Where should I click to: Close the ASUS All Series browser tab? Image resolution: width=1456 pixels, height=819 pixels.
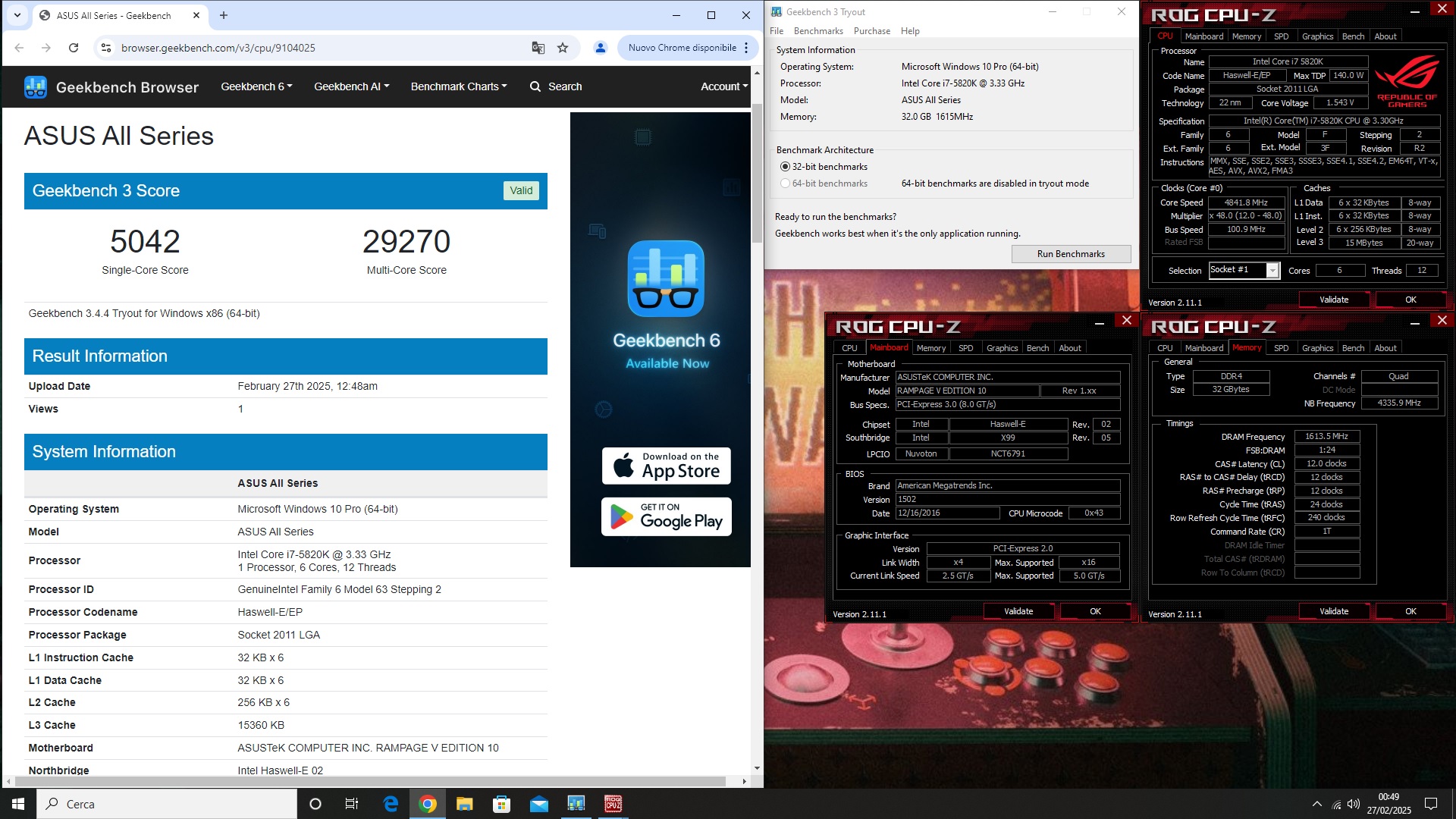(x=196, y=15)
